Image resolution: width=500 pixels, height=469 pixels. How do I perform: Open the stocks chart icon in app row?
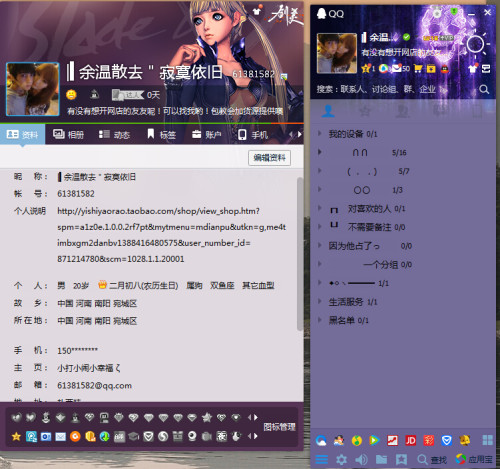(393, 441)
